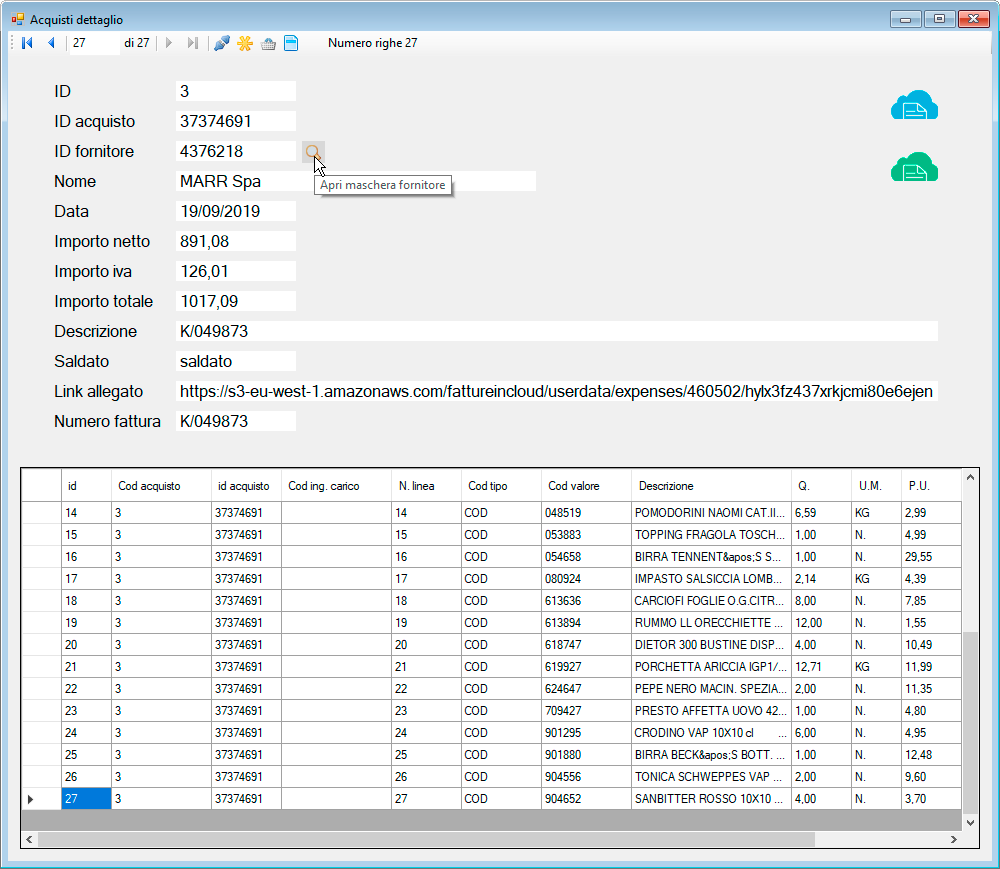Sort grid by id acquisto header
The width and height of the screenshot is (1000, 869).
click(x=246, y=486)
